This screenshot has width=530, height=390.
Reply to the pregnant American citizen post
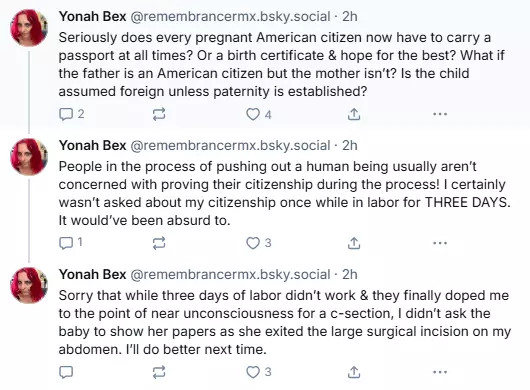coord(71,114)
